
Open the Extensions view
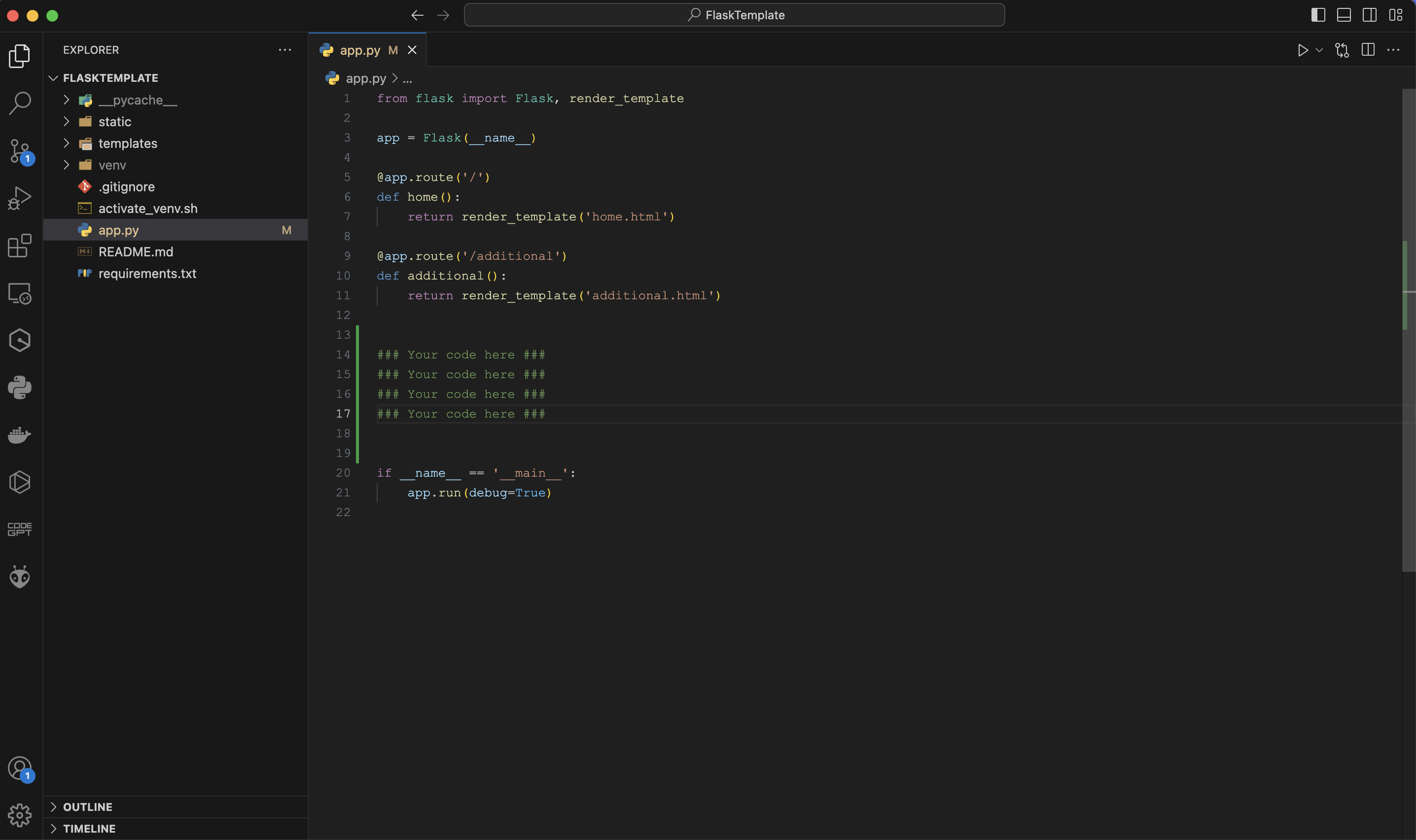(20, 245)
